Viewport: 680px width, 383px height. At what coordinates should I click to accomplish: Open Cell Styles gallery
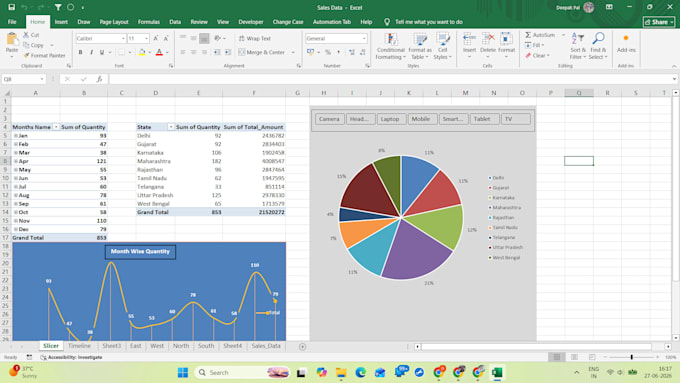point(442,46)
